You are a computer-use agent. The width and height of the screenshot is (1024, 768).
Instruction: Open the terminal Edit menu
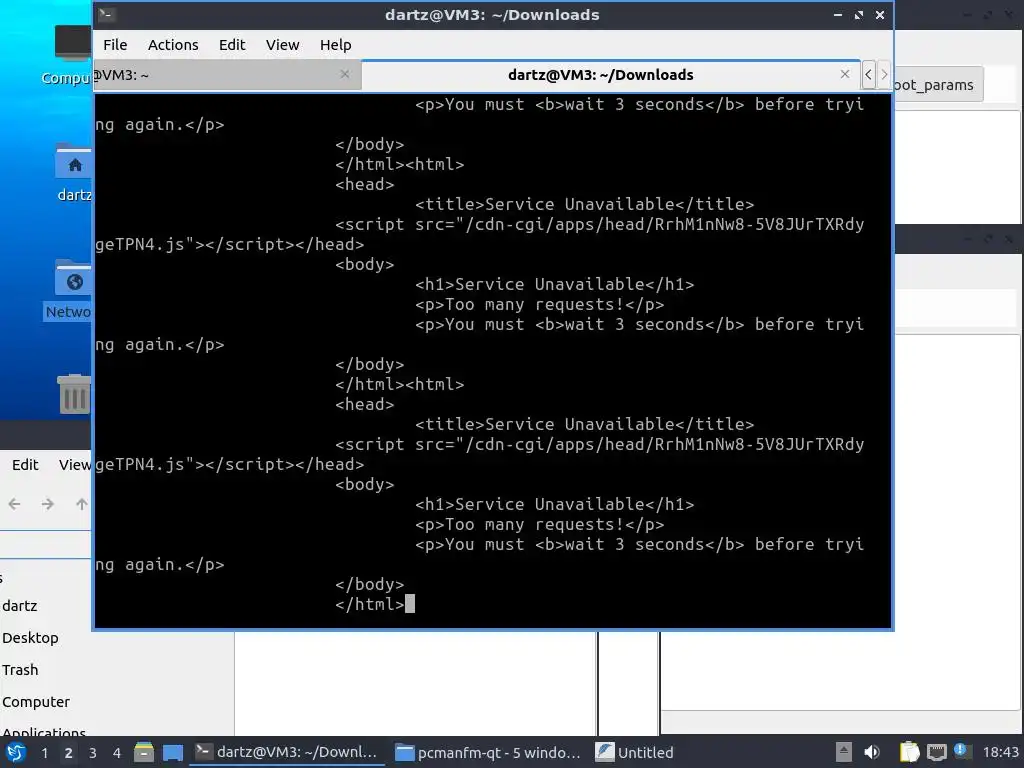point(232,45)
